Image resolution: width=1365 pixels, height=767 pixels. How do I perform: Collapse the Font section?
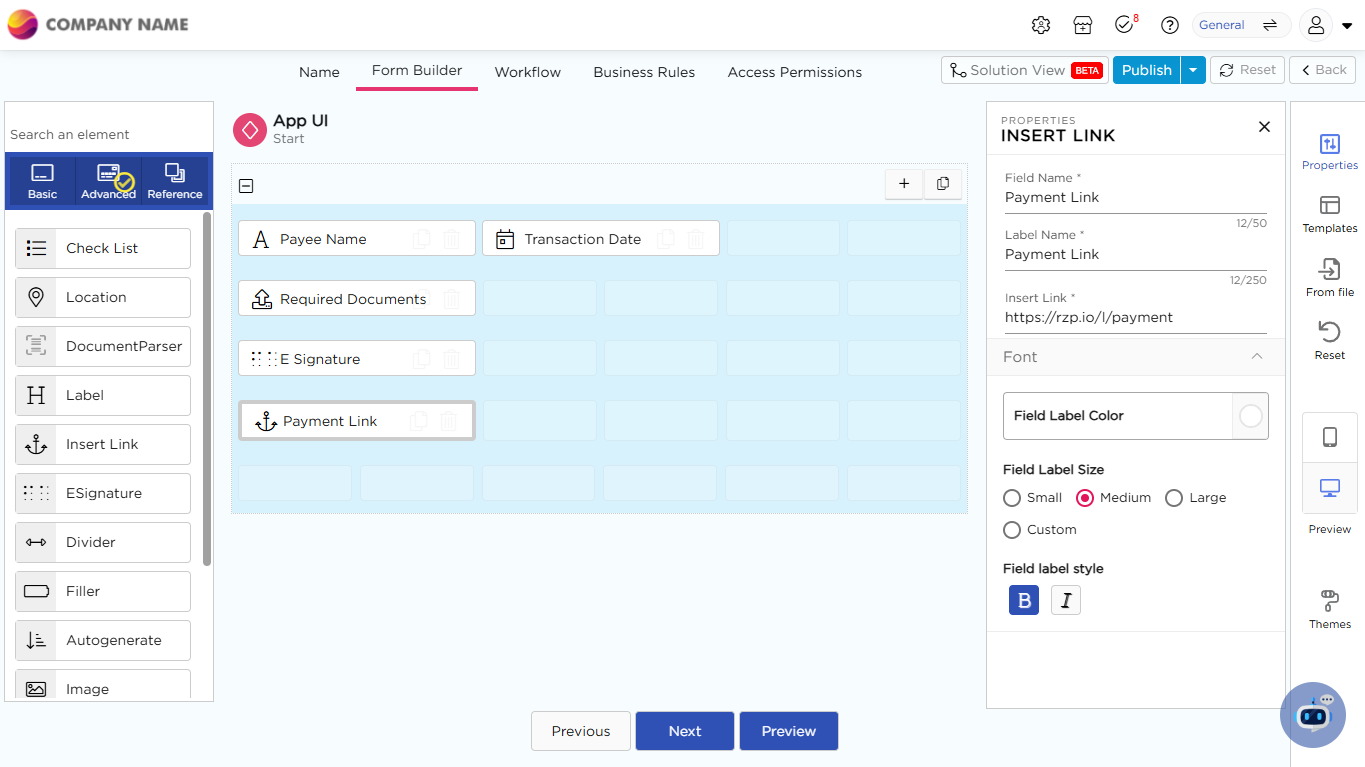coord(1256,357)
